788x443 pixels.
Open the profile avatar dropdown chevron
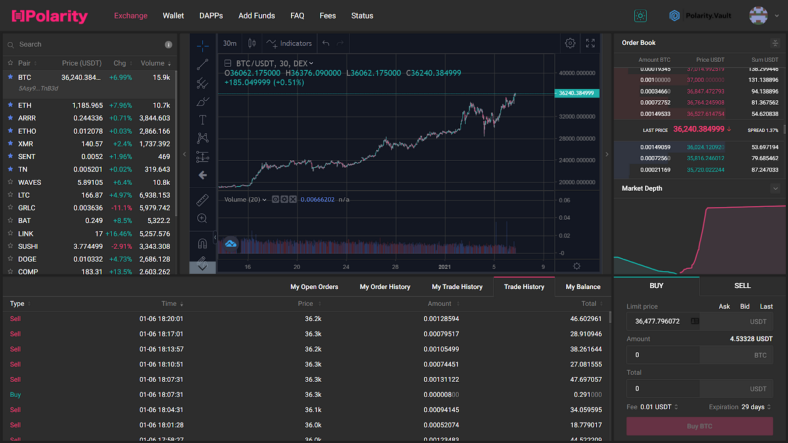[777, 16]
